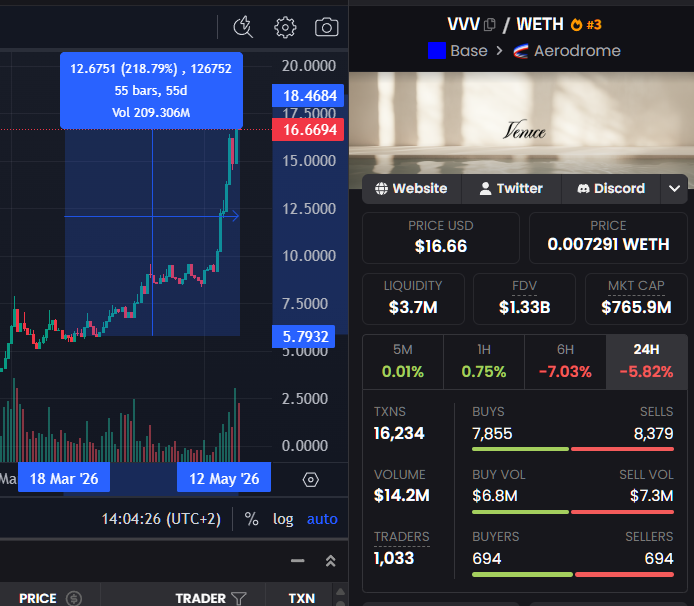Select the 1H timeframe tab

pos(484,362)
